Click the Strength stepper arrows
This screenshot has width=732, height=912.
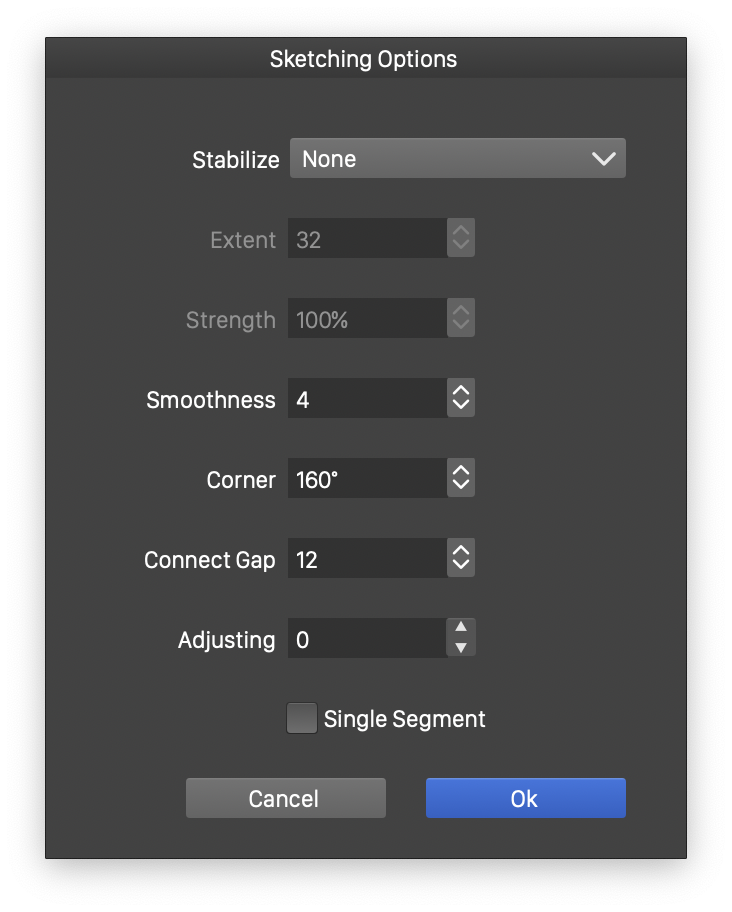tap(460, 319)
